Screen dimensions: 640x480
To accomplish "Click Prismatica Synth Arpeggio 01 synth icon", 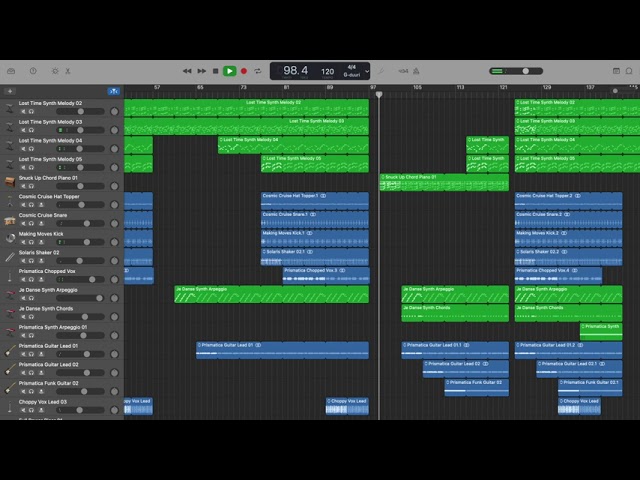I will point(10,332).
